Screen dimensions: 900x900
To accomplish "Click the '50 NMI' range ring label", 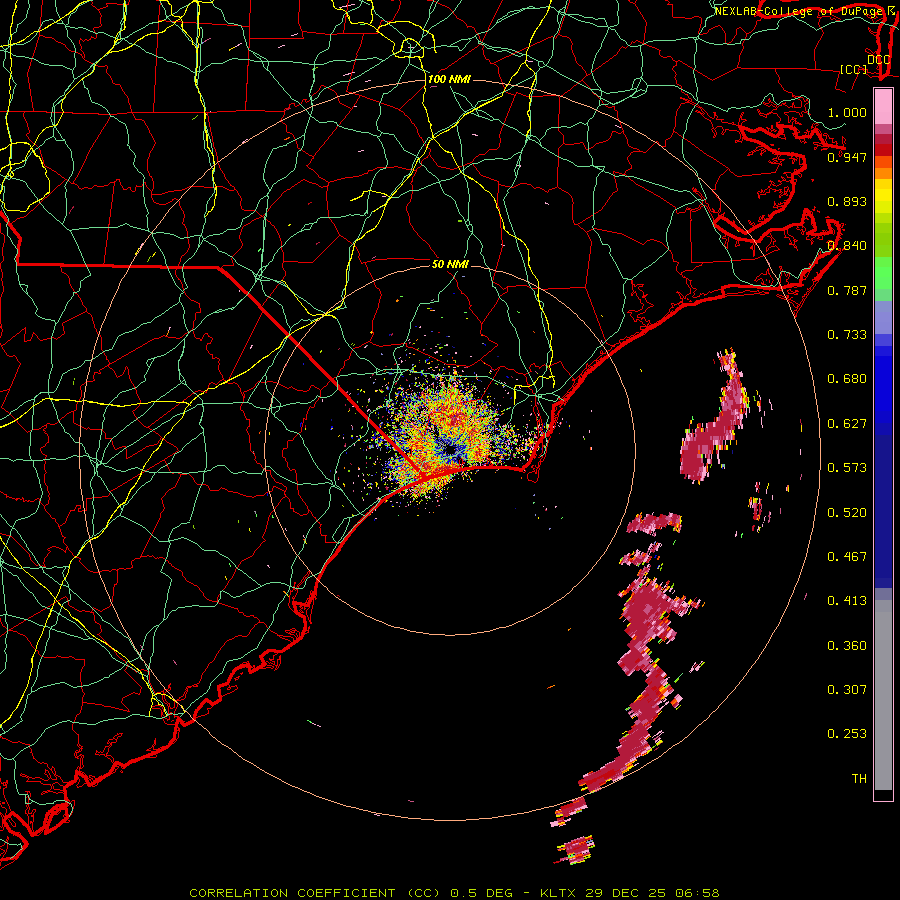I will (450, 264).
